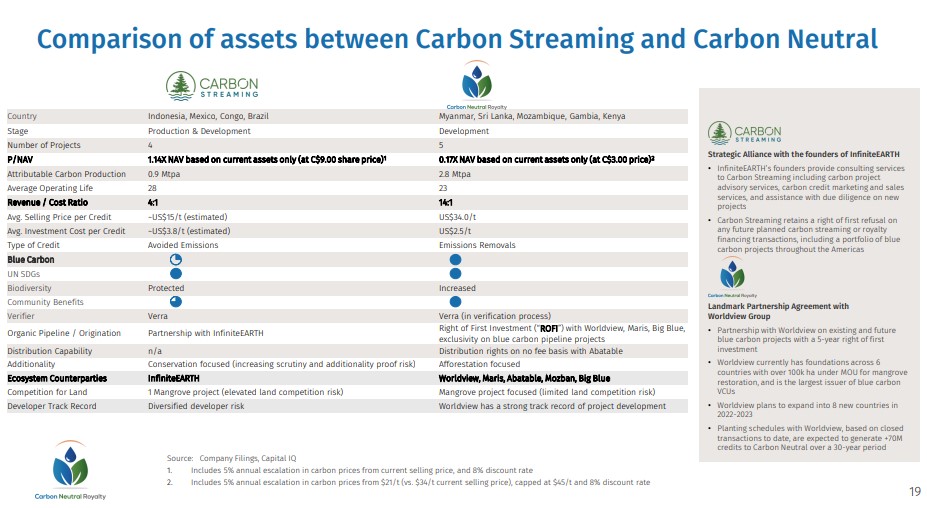Click the 'Number of Projects' label
Image resolution: width=927 pixels, height=508 pixels.
click(x=44, y=145)
